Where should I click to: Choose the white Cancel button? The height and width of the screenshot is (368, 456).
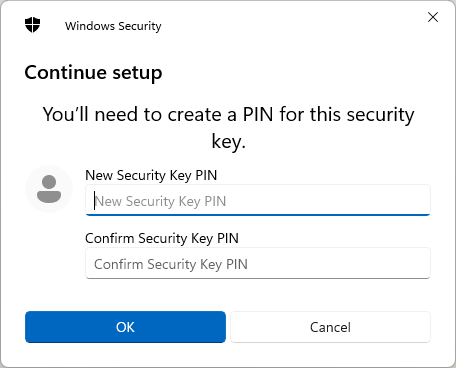pos(330,327)
